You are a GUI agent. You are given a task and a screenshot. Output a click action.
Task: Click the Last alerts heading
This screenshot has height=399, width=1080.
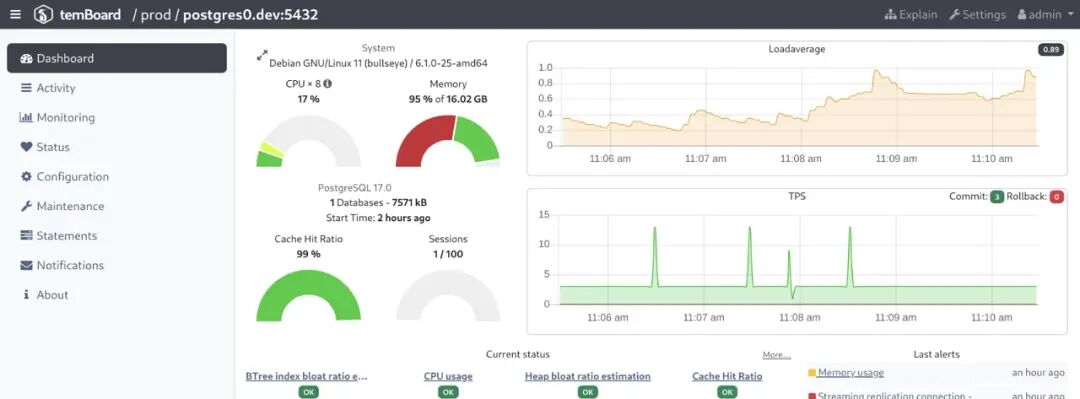click(x=936, y=354)
